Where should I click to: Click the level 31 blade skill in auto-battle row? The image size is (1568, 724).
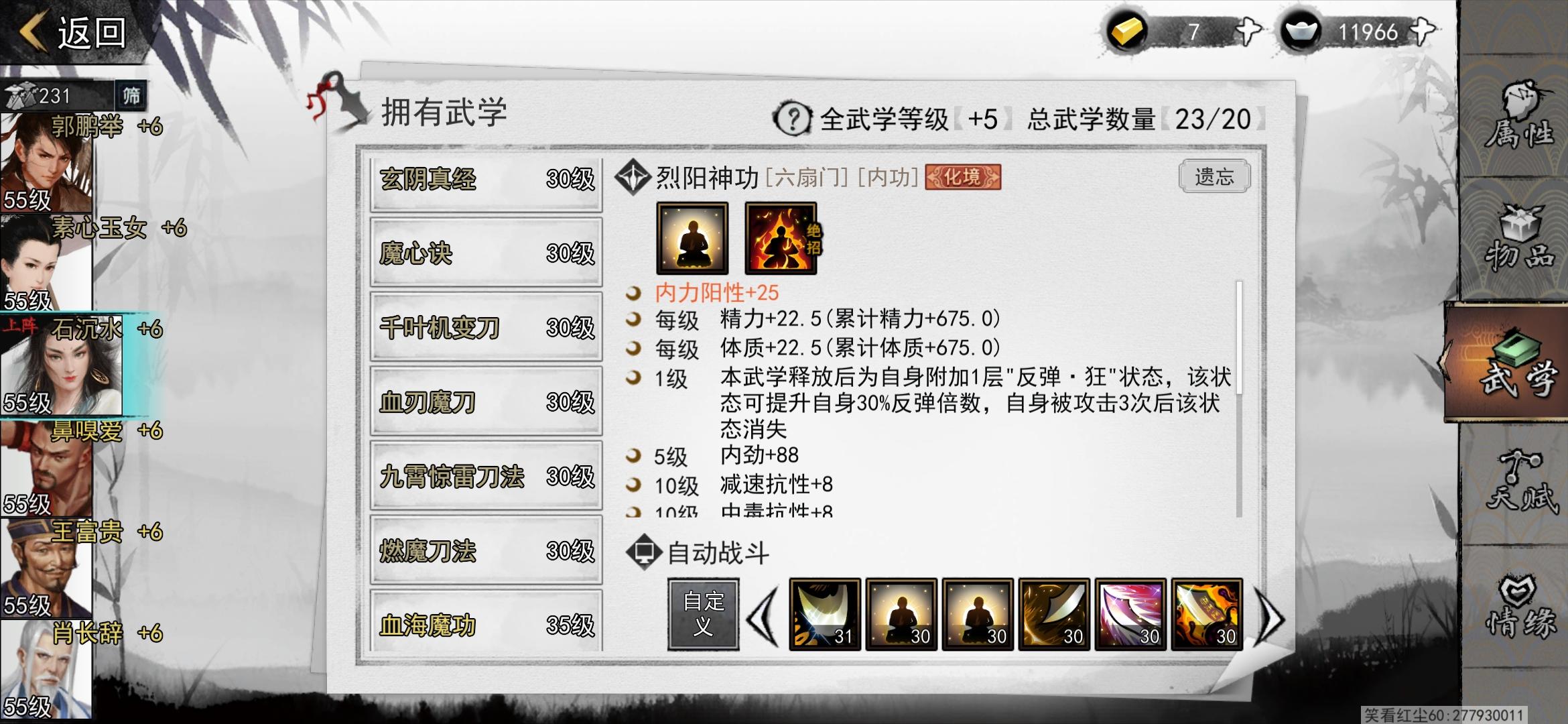[825, 615]
